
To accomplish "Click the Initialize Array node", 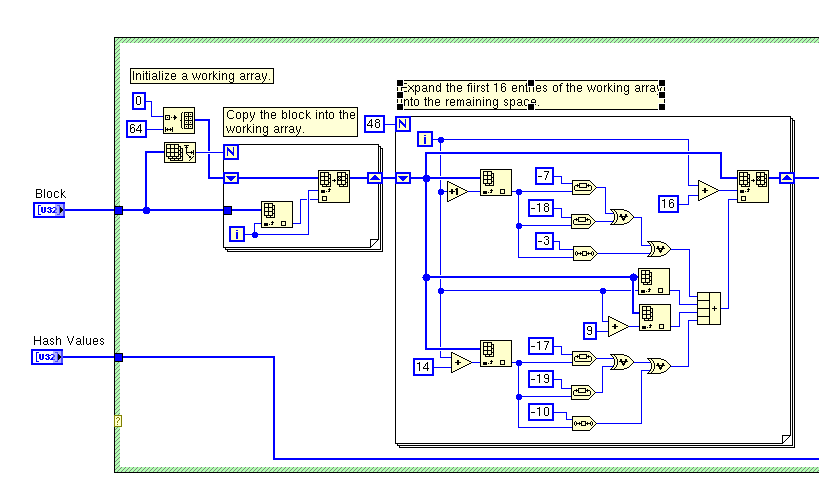I will [x=180, y=122].
